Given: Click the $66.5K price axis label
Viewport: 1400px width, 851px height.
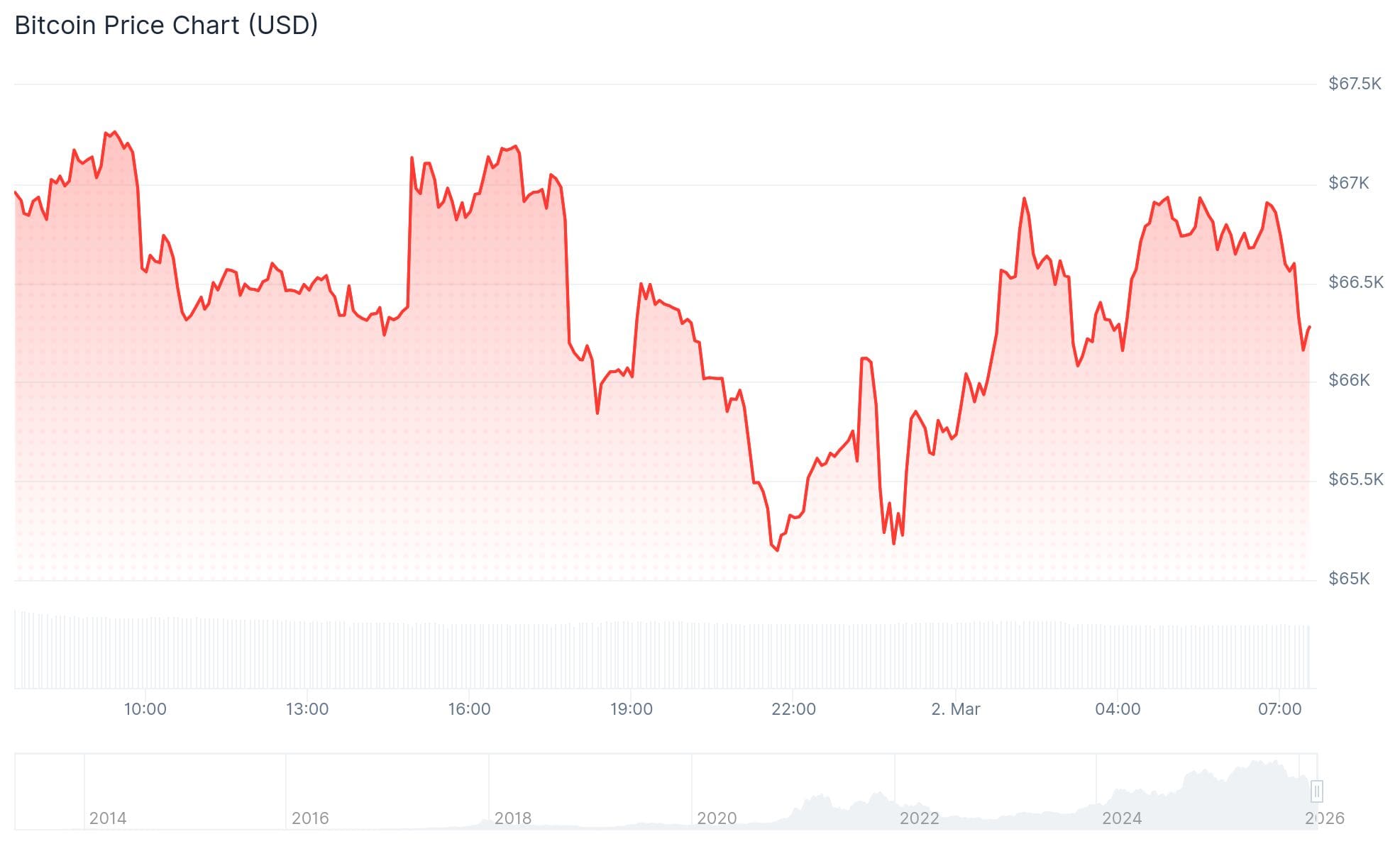Looking at the screenshot, I should click(x=1355, y=283).
